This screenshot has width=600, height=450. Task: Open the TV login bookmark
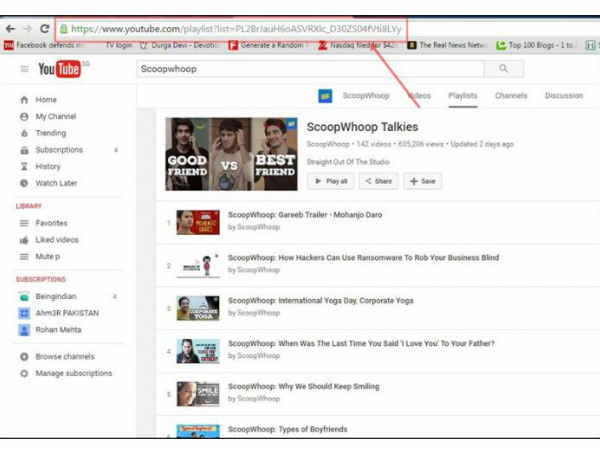pos(119,45)
